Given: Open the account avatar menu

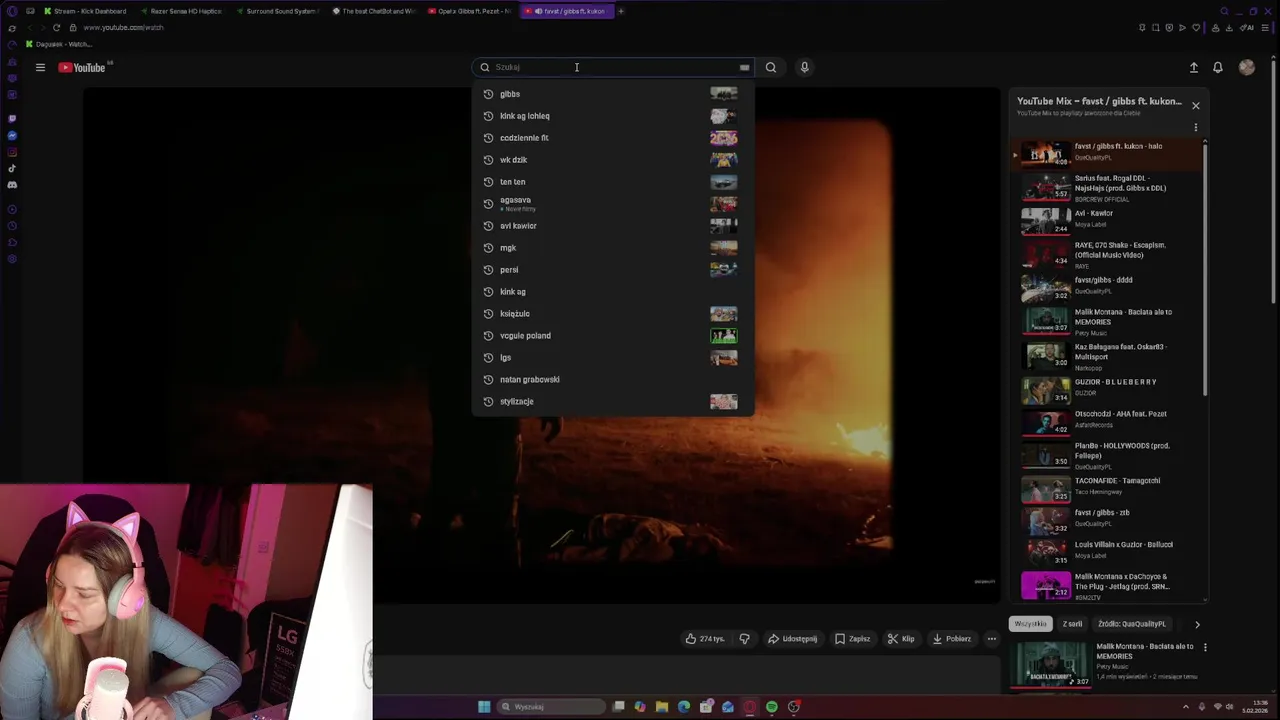Looking at the screenshot, I should 1246,67.
